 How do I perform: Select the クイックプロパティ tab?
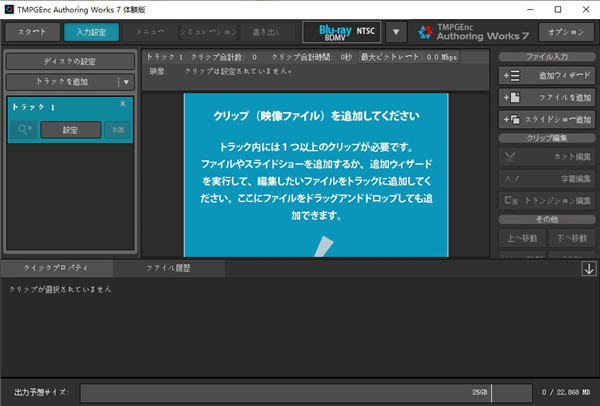point(56,268)
